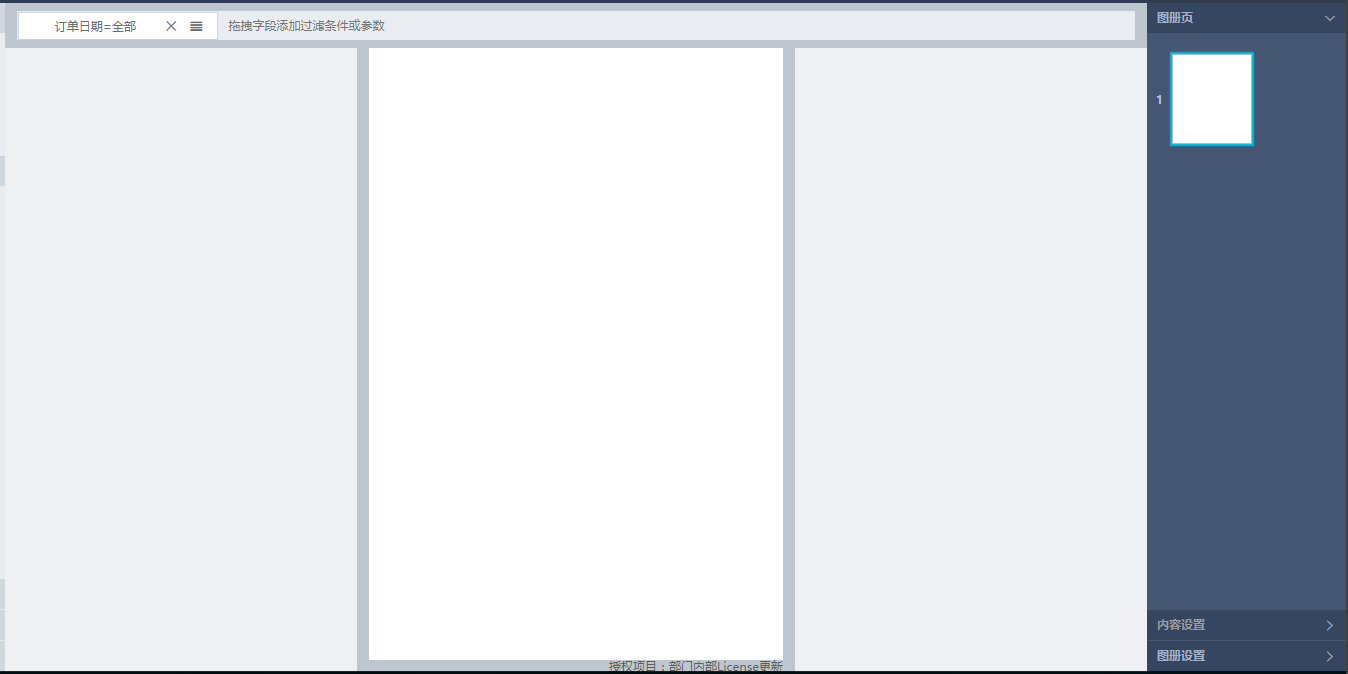Select the 订单日期=全部 filter chip

(117, 26)
